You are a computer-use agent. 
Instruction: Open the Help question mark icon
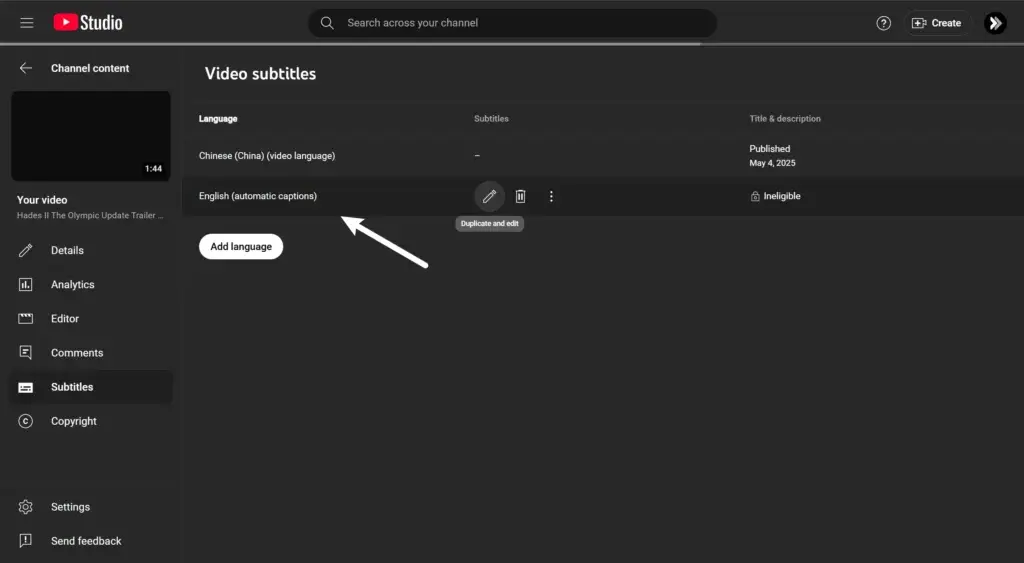point(883,23)
